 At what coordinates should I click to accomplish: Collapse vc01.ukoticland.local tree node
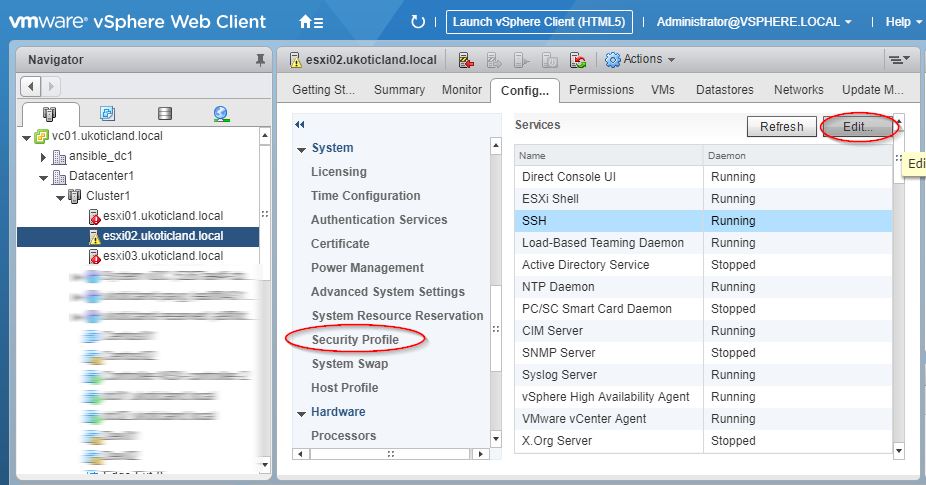tap(26, 138)
